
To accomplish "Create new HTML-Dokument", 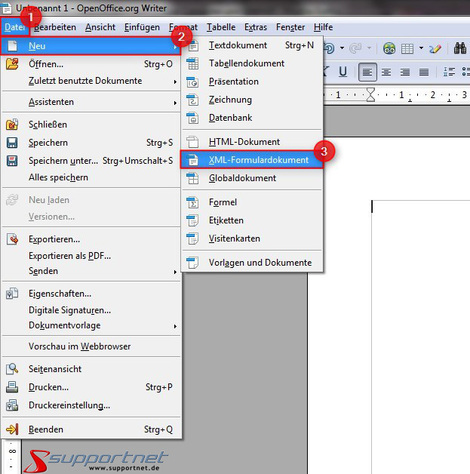I will [x=252, y=142].
